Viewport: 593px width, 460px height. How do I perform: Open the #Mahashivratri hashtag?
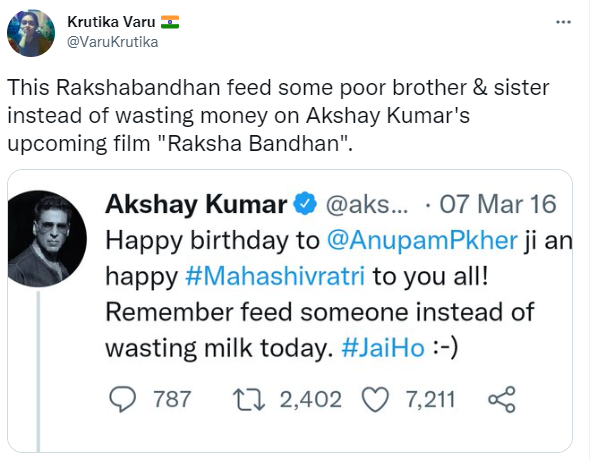(x=275, y=276)
